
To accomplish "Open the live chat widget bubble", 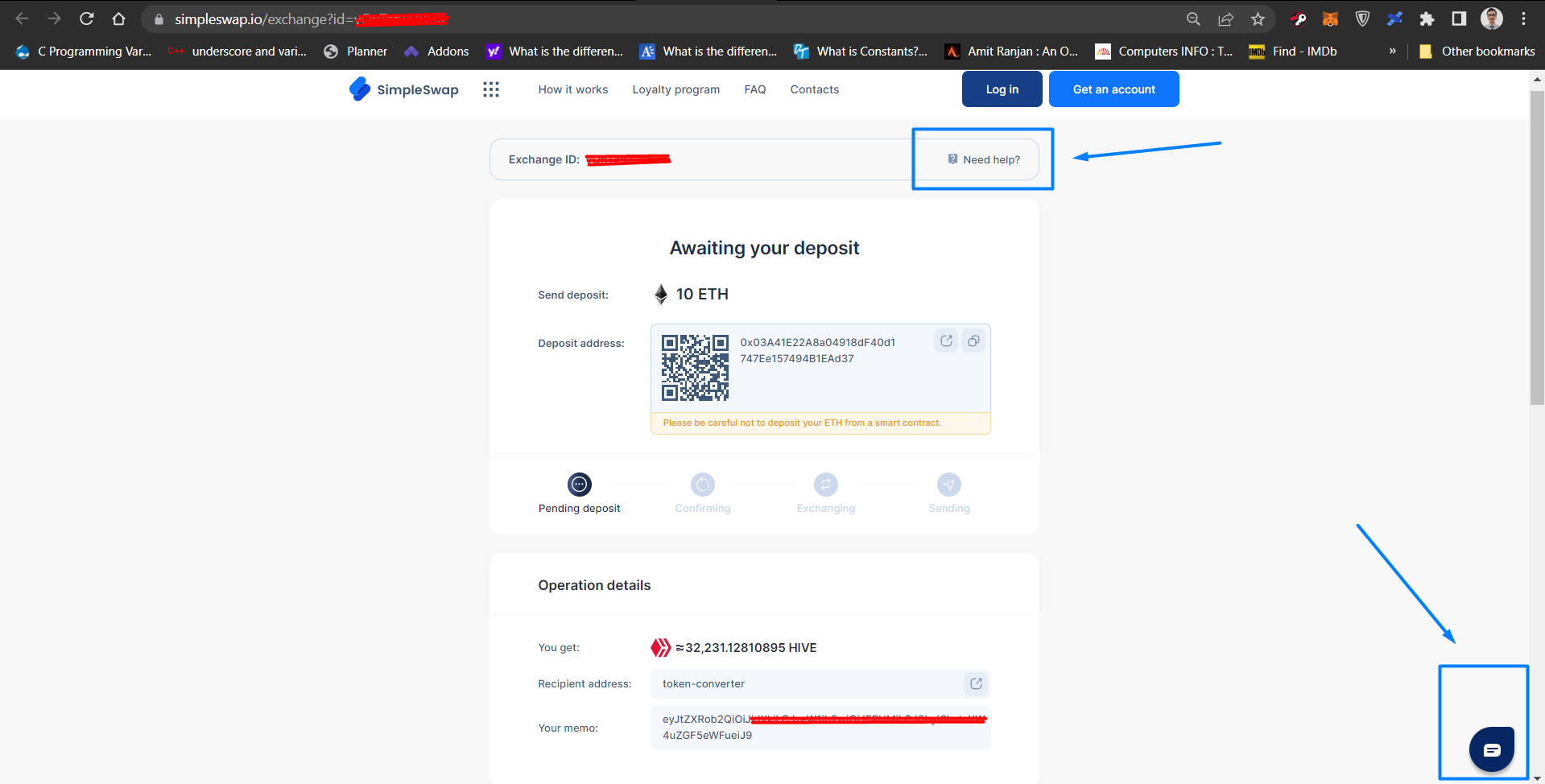I will (x=1491, y=749).
